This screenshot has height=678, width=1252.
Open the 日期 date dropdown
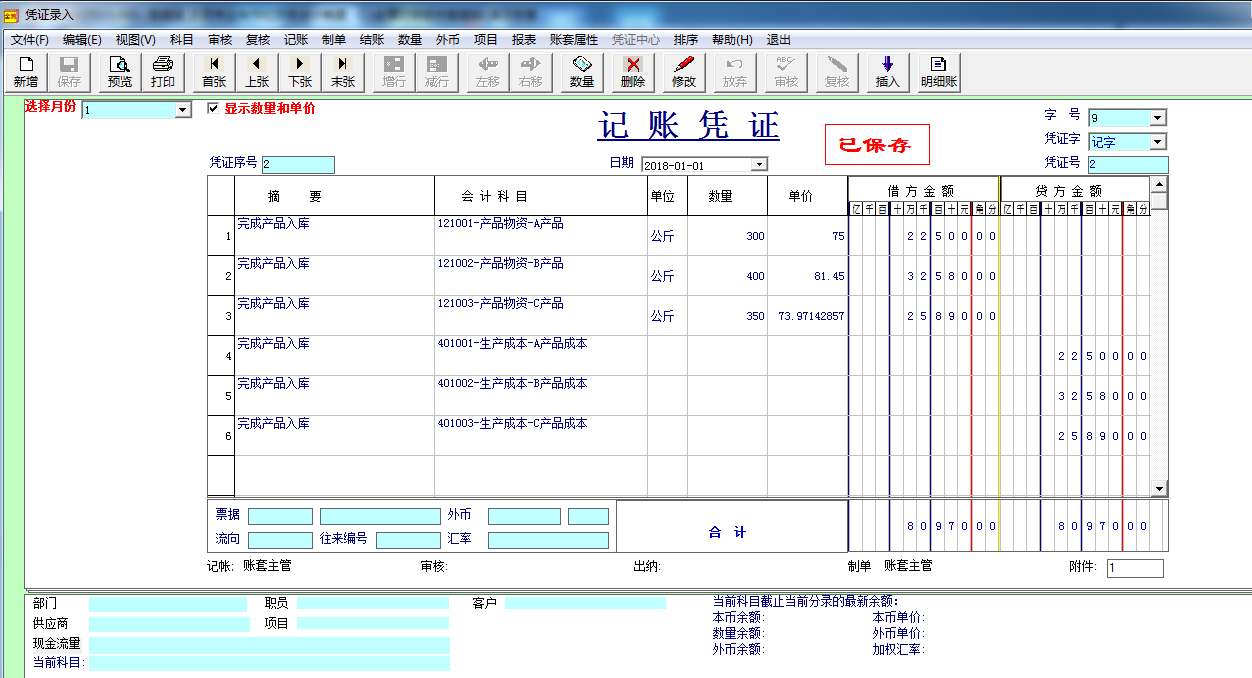[759, 164]
